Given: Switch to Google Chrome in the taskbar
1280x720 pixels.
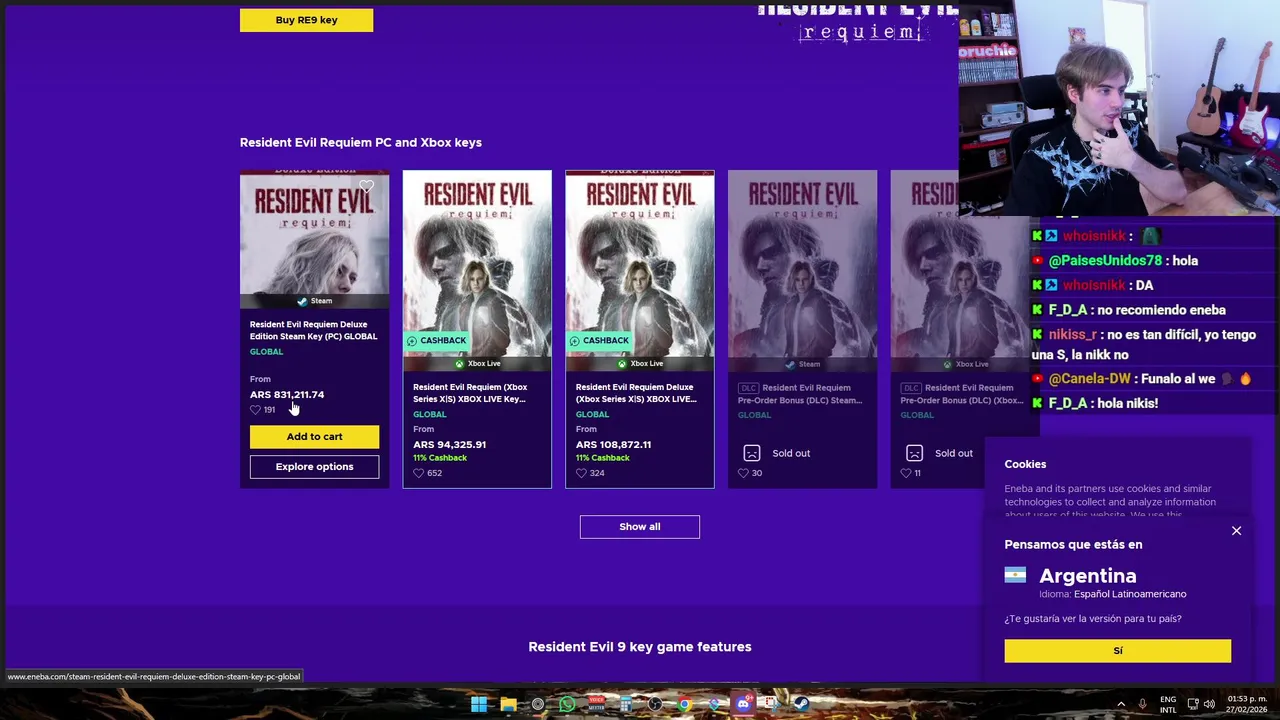Looking at the screenshot, I should [684, 704].
